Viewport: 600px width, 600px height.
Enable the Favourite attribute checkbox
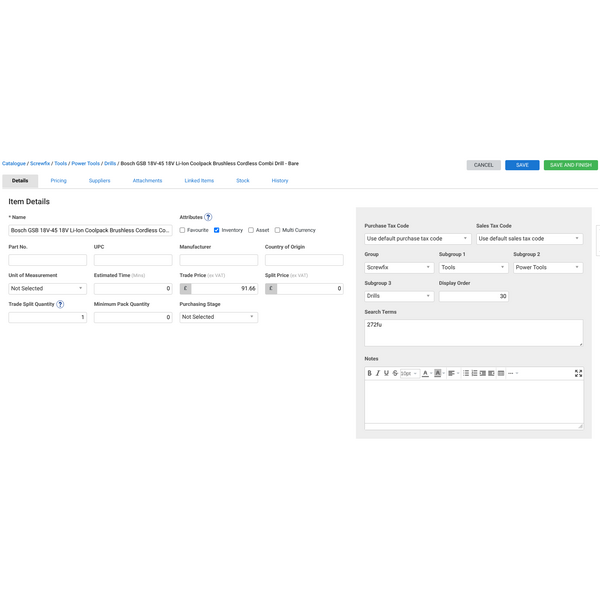coord(182,230)
